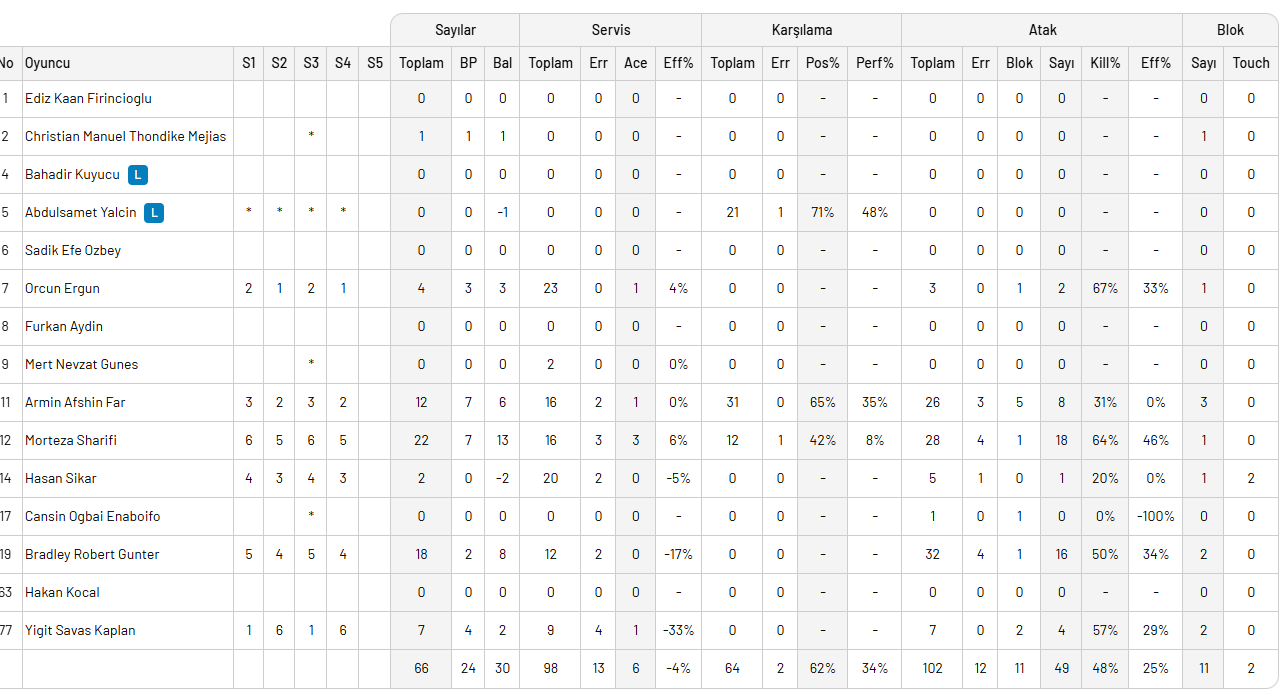
Task: Click the L badge next to Abdulsamet Yalcin
Action: (154, 213)
